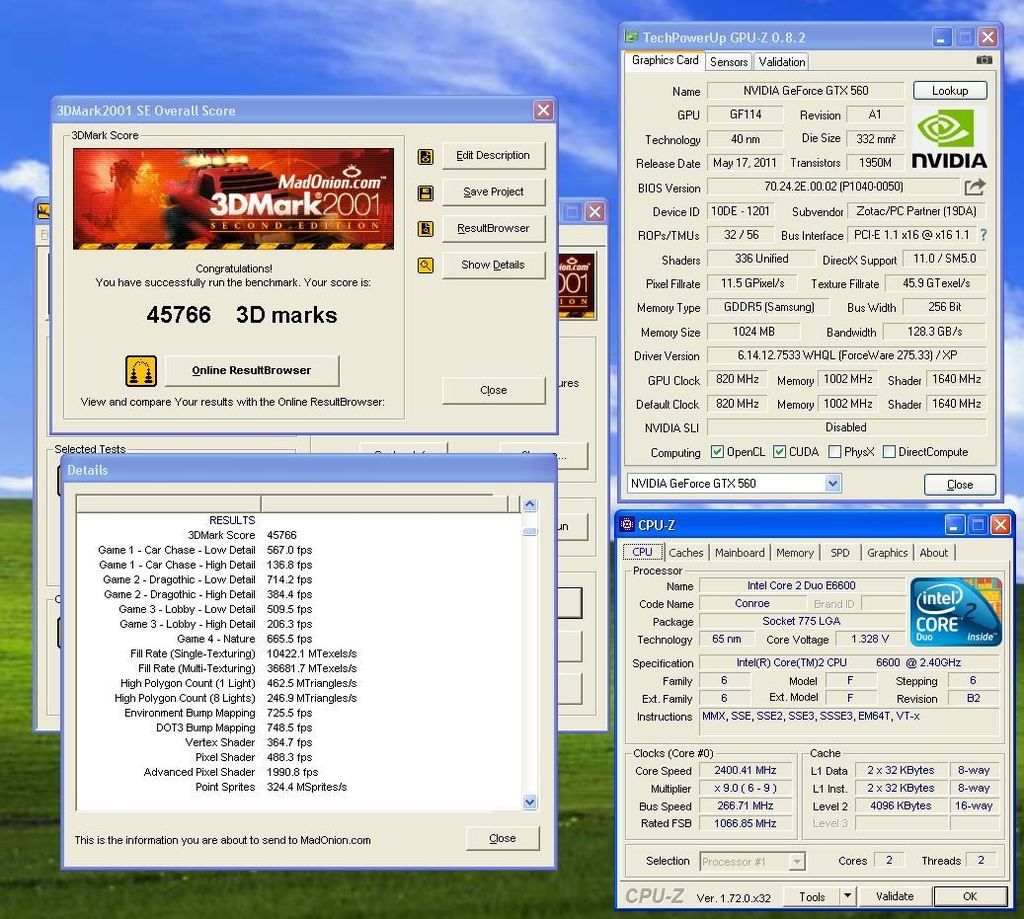
Task: Switch to the Sensors tab in GPU-Z
Action: click(729, 62)
